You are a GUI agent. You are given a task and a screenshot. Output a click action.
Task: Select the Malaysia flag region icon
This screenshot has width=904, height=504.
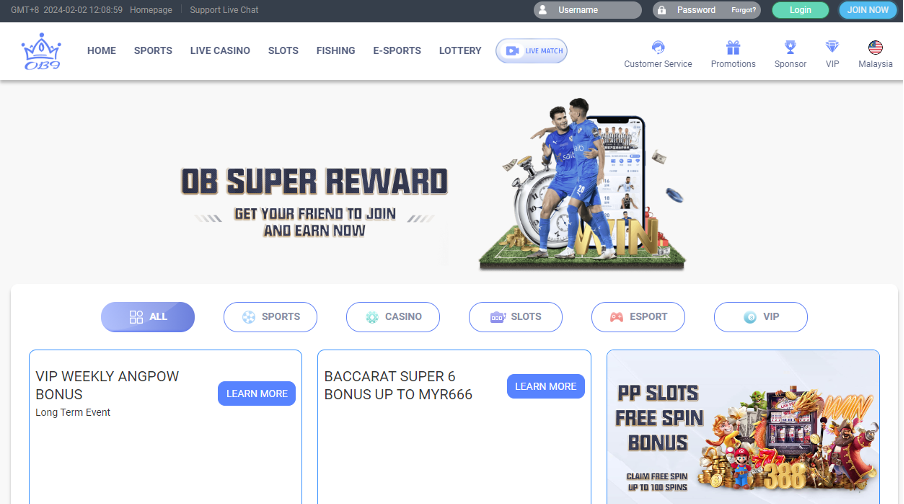pos(875,47)
